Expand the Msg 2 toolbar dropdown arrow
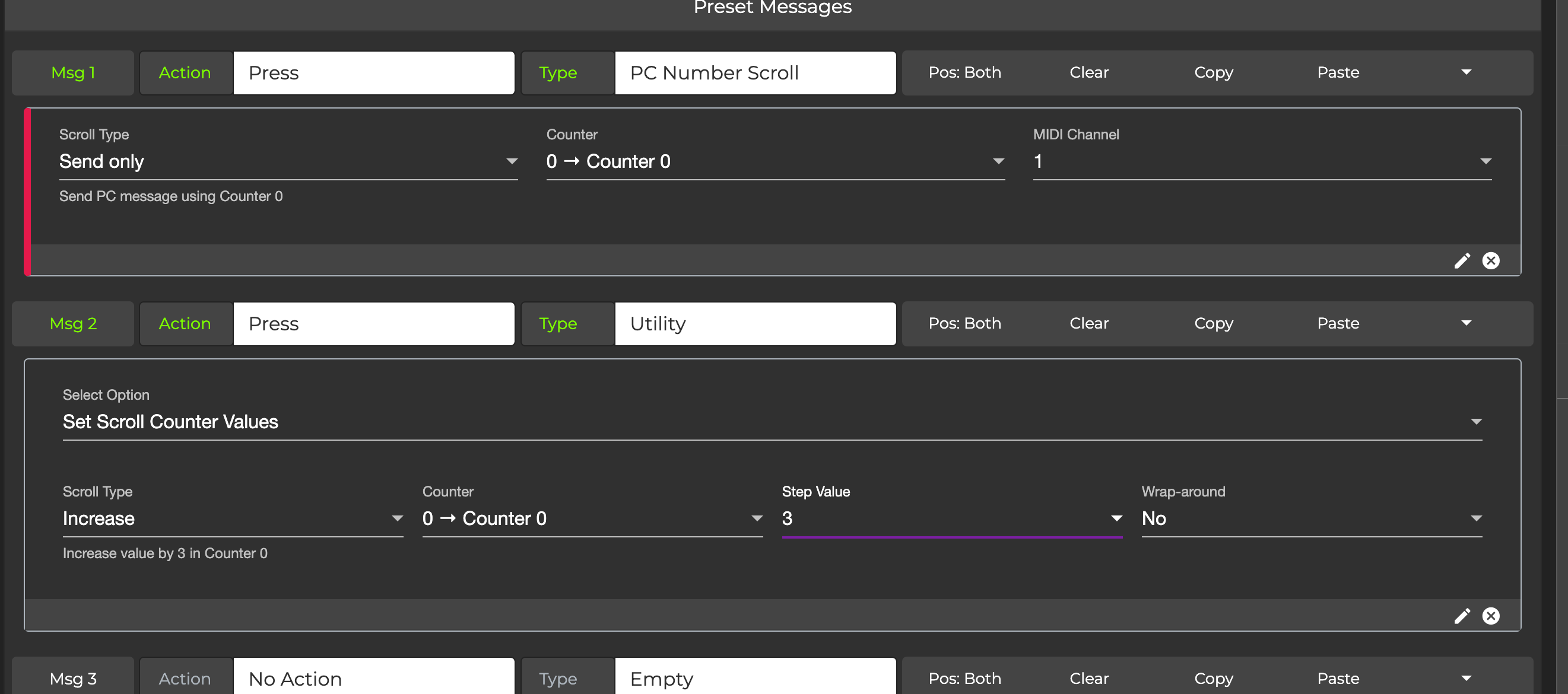The image size is (1568, 694). click(1467, 324)
